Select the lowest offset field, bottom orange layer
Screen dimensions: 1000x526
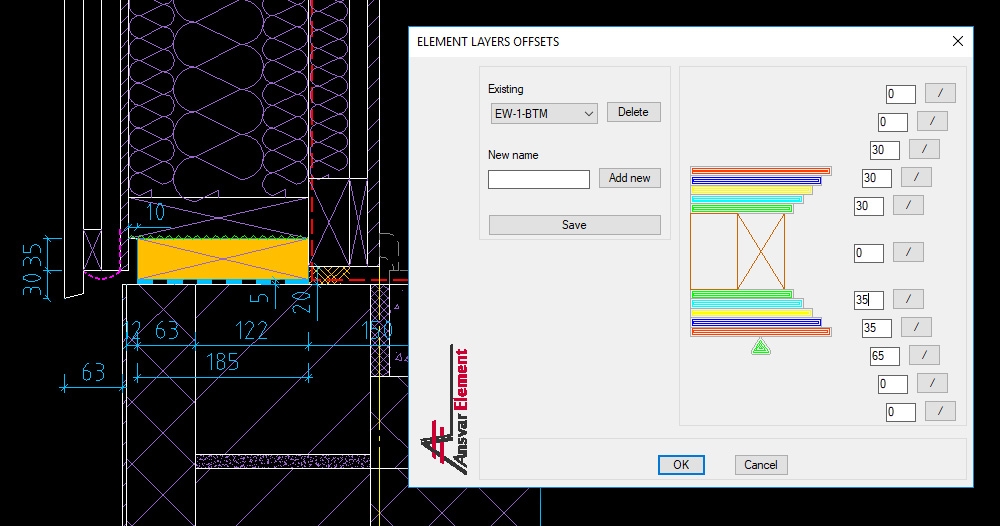901,412
